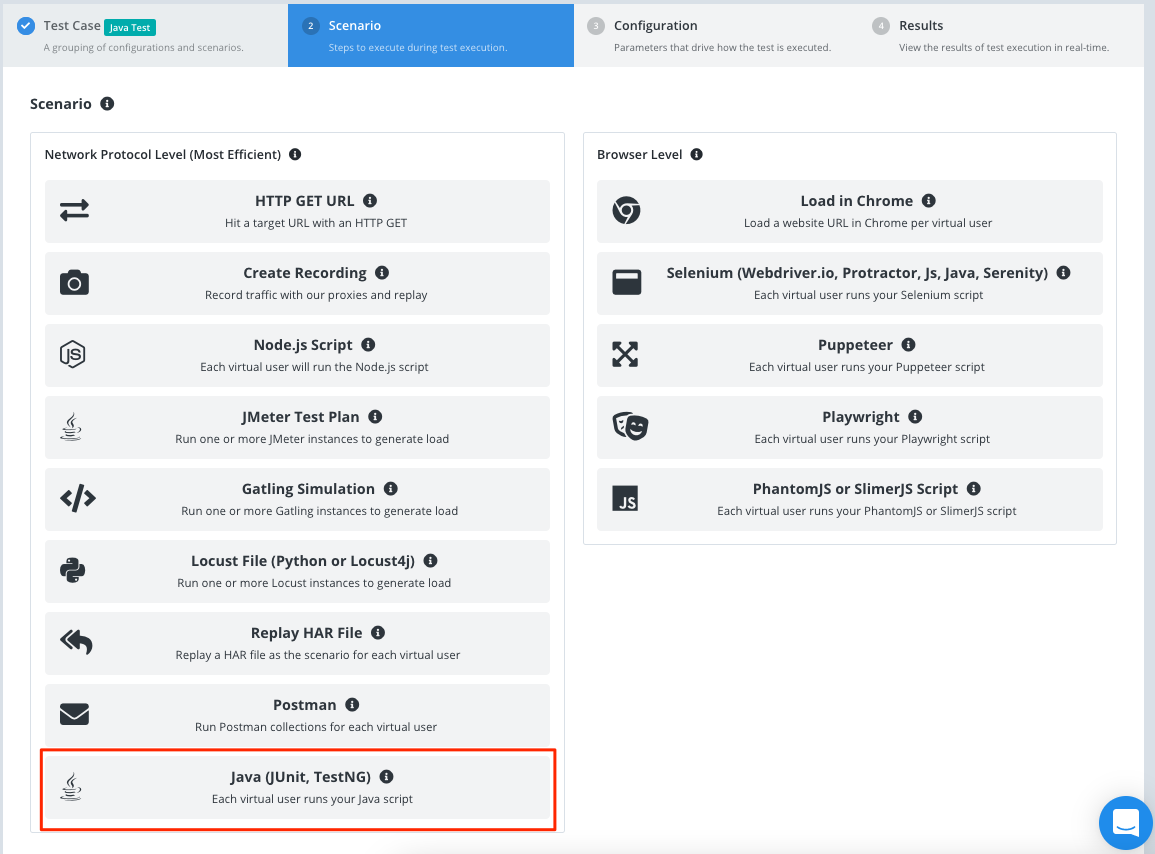Show info for Java (JUnit, TestNG)
Viewport: 1155px width, 854px height.
coord(387,777)
